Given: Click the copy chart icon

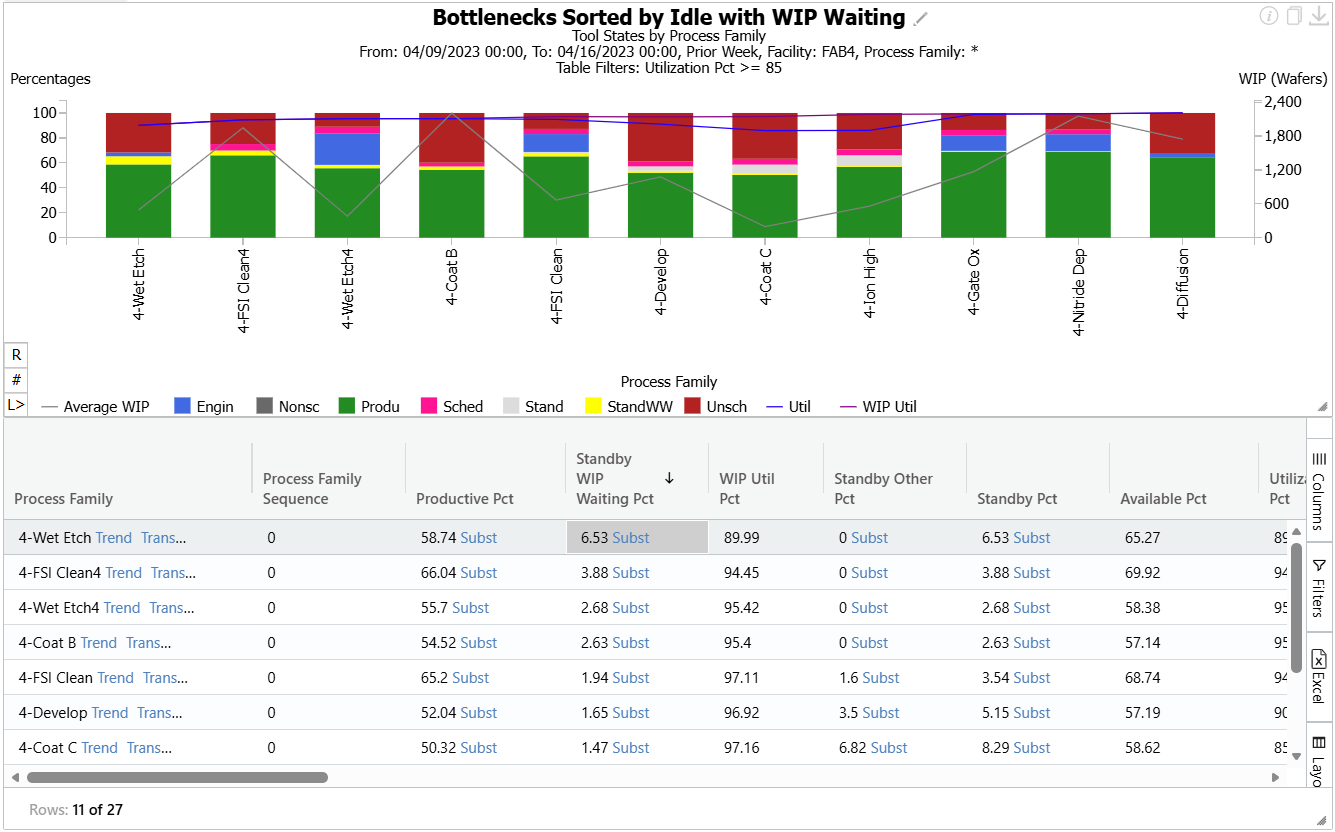Looking at the screenshot, I should 1295,15.
